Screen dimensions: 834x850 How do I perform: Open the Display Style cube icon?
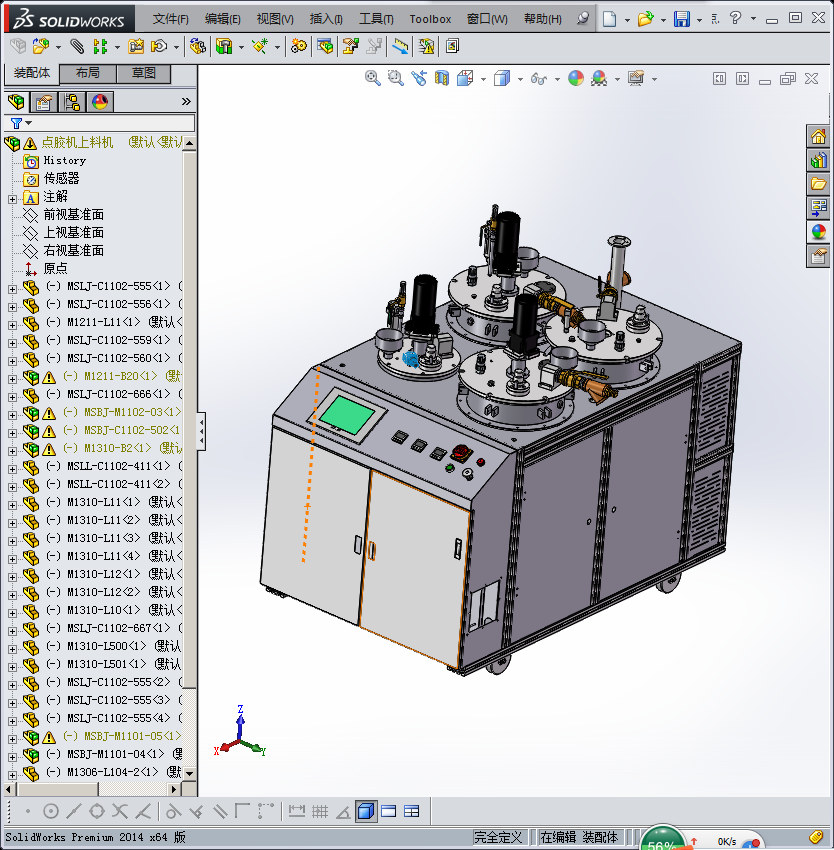(x=502, y=79)
